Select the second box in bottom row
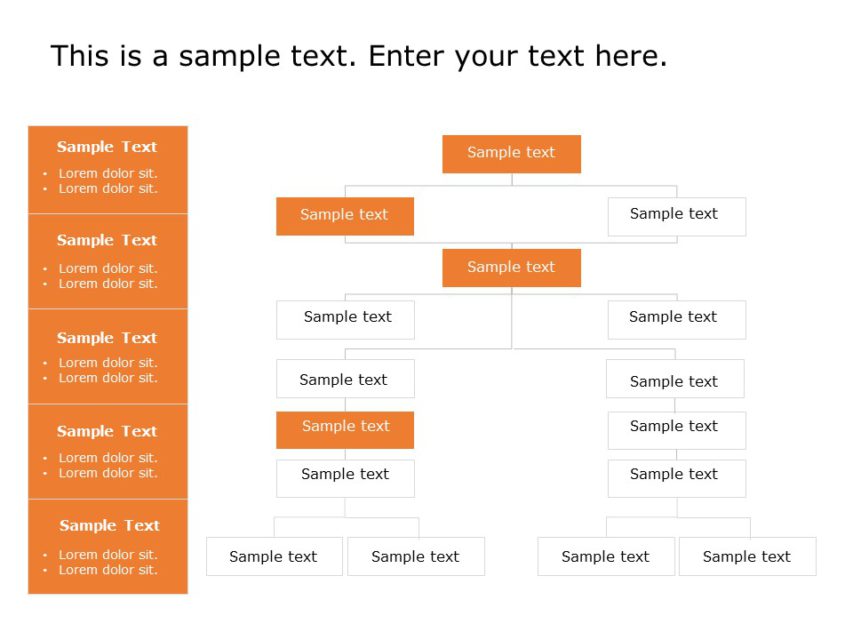The width and height of the screenshot is (853, 640). pyautogui.click(x=416, y=556)
